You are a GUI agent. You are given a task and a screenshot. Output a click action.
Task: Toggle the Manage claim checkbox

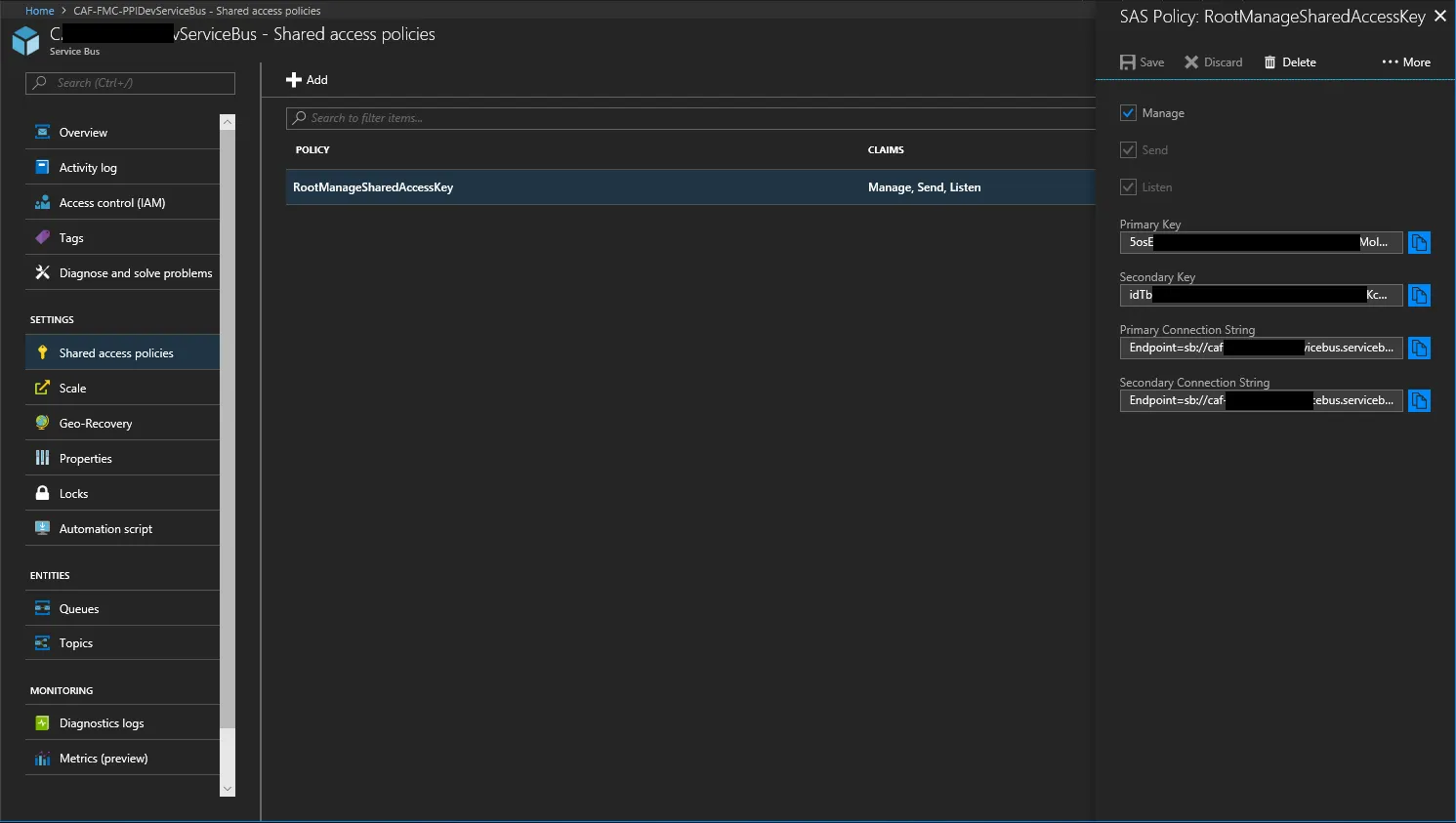(x=1128, y=113)
